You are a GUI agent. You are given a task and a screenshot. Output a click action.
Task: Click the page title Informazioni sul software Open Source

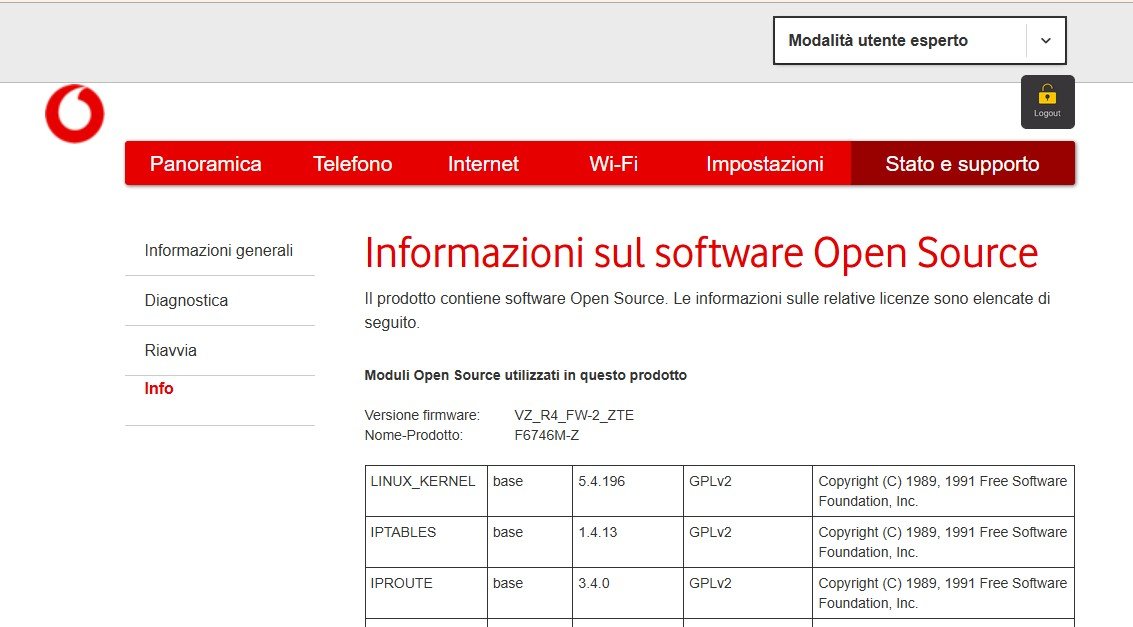click(x=701, y=253)
